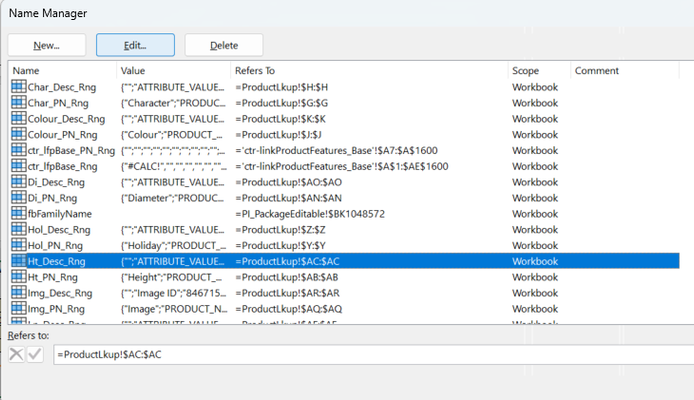
Task: Select the Colour_Desc_Rng range icon
Action: click(19, 119)
